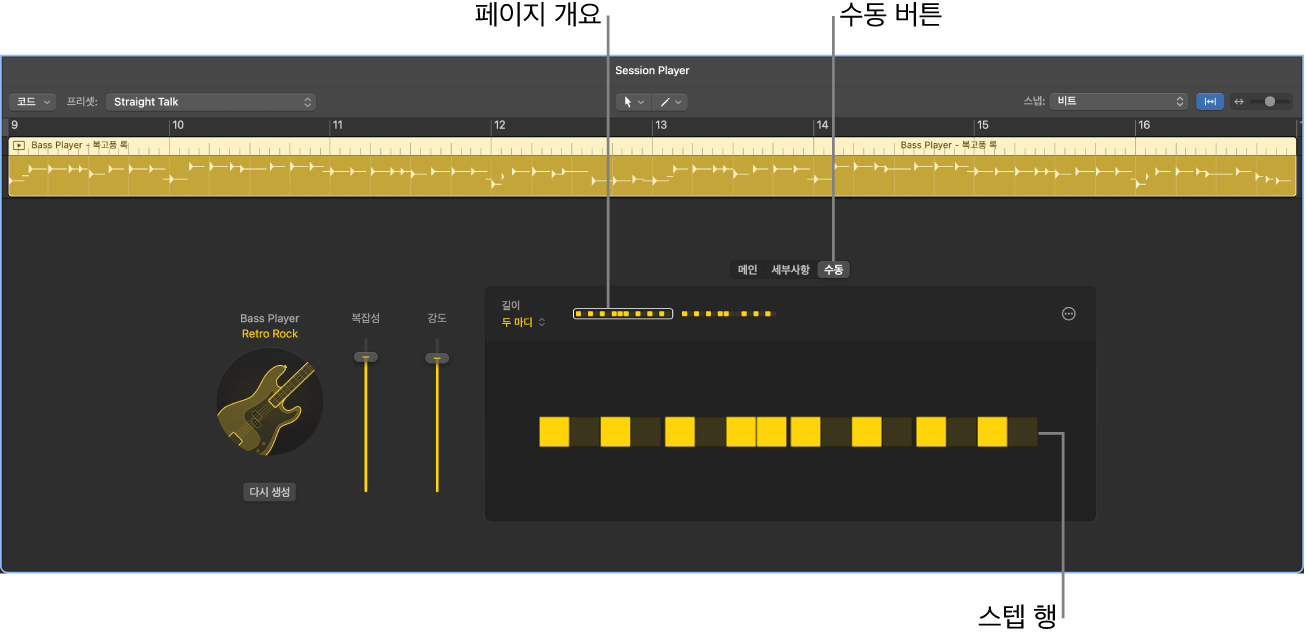Select the pencil tool in toolbar
The image size is (1306, 644).
point(665,102)
